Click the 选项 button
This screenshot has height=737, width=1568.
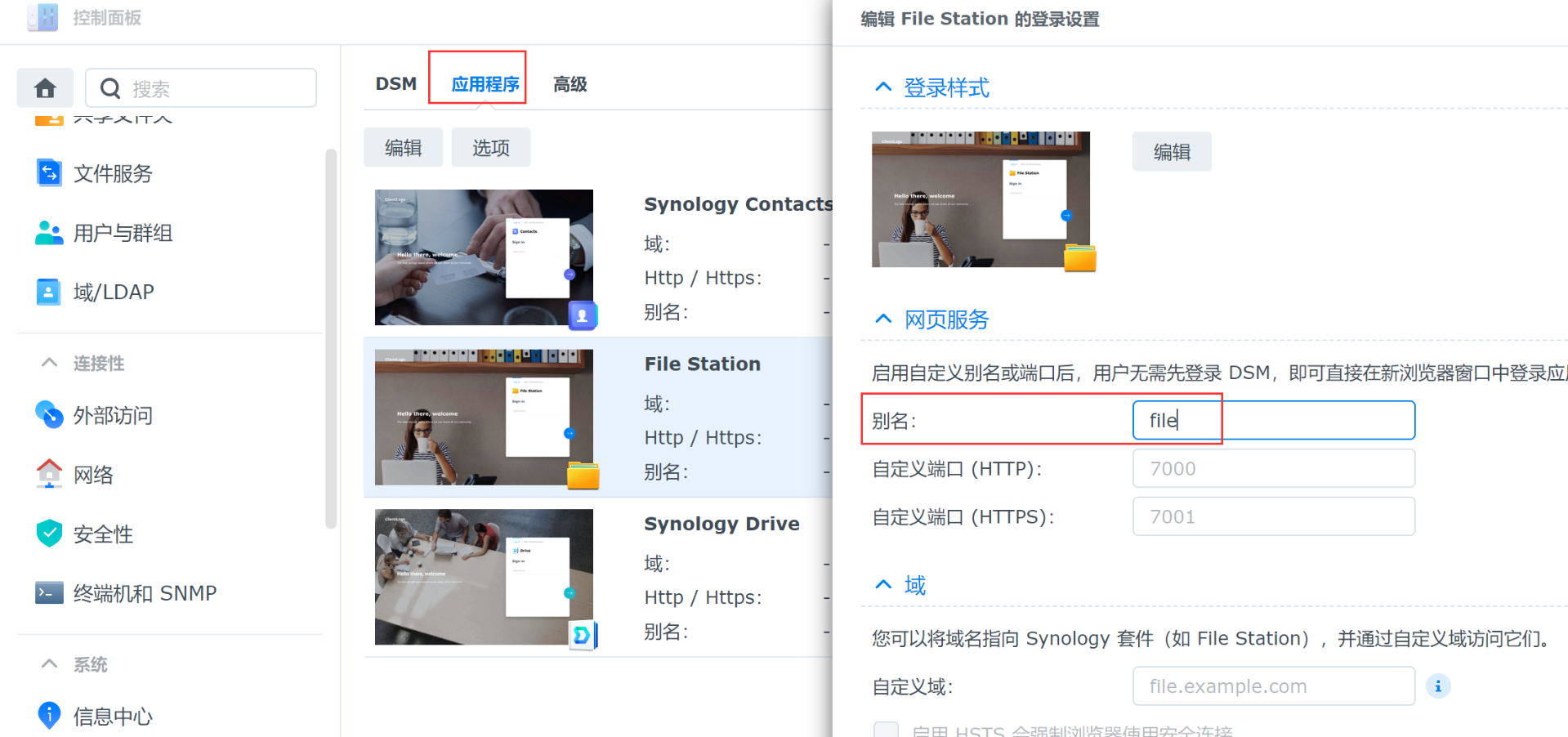pyautogui.click(x=491, y=147)
